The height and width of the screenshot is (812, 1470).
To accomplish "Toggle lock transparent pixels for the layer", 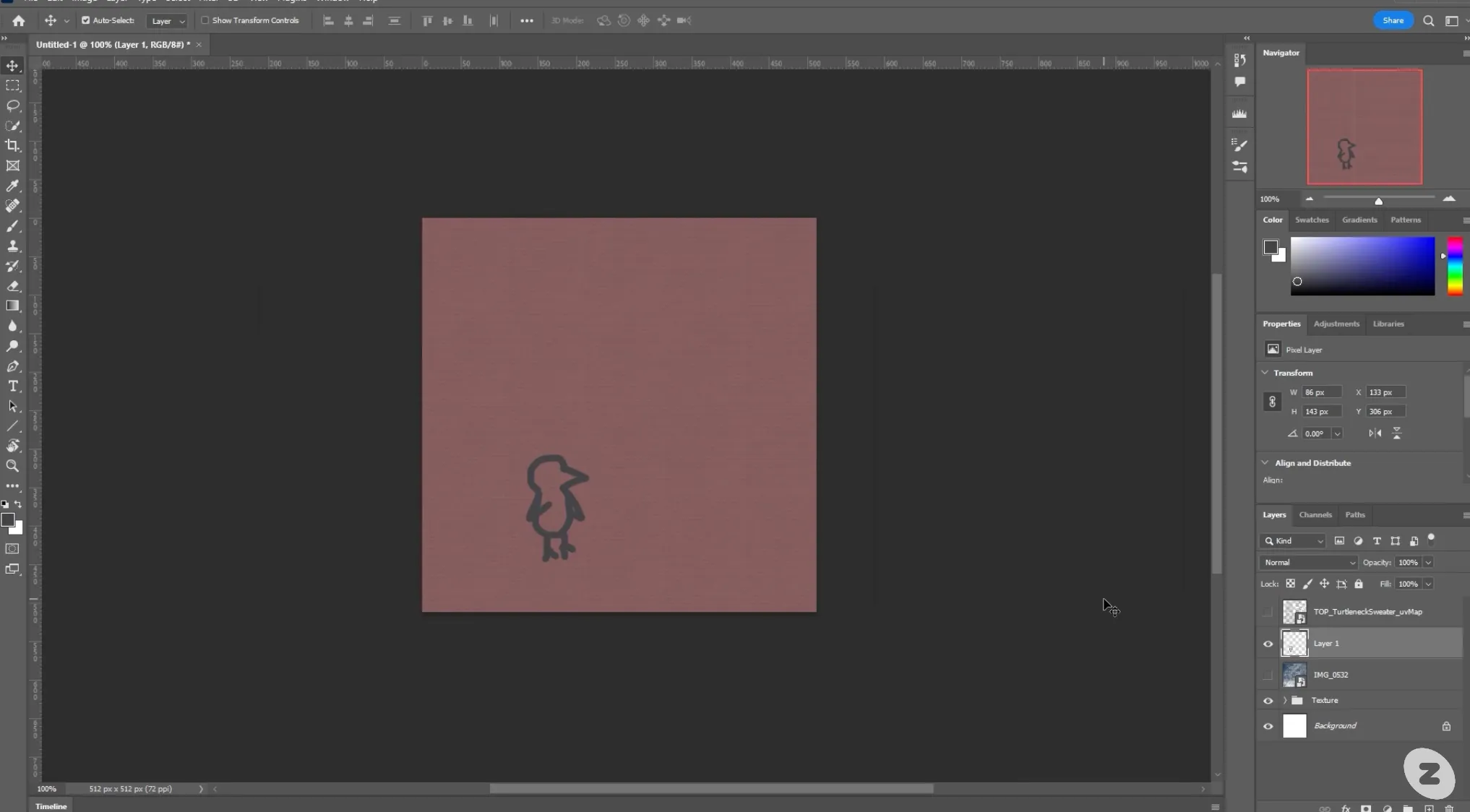I will 1290,584.
